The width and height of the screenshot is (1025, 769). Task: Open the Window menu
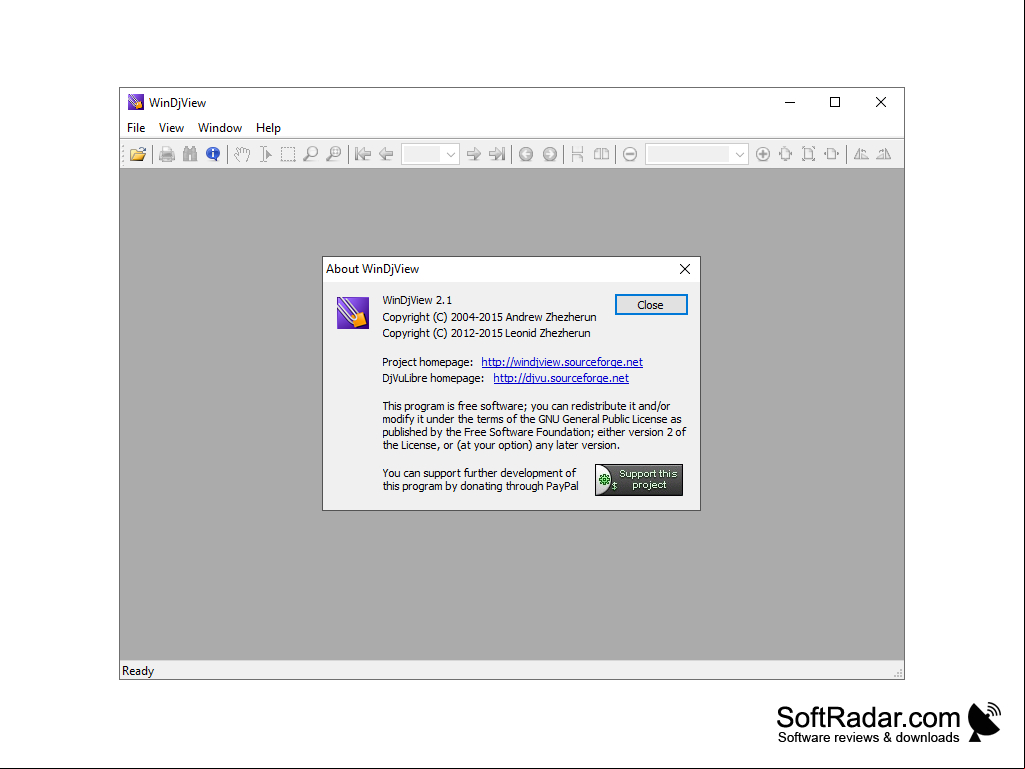[x=220, y=128]
